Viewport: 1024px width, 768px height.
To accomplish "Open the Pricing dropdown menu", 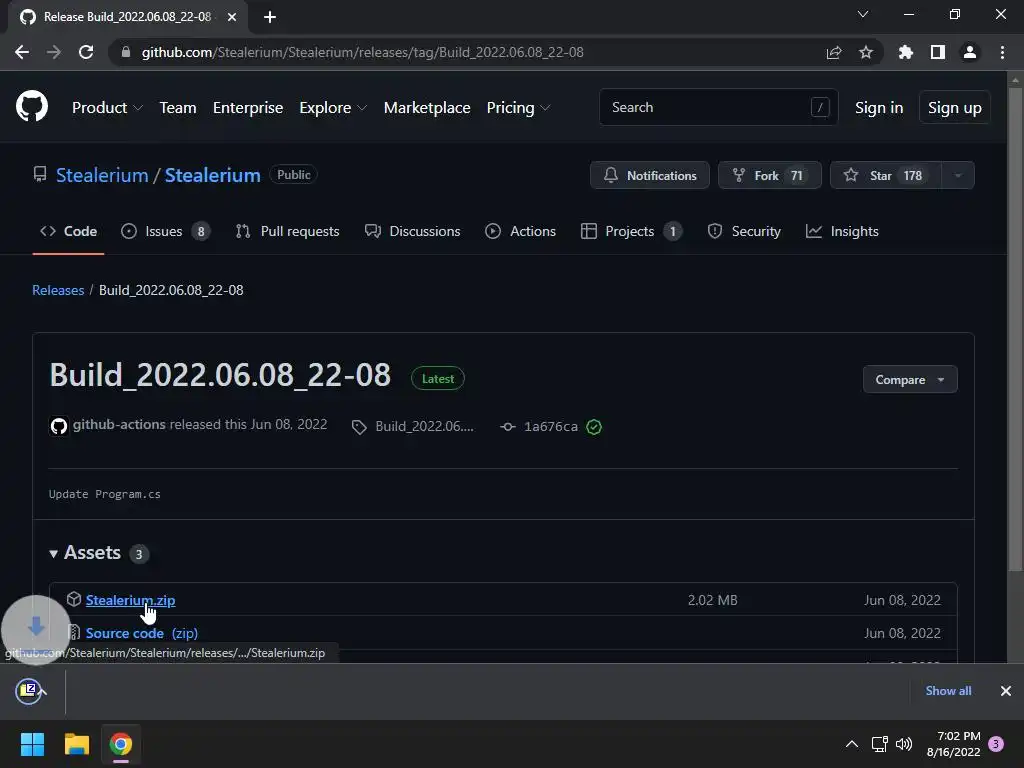I will 518,108.
